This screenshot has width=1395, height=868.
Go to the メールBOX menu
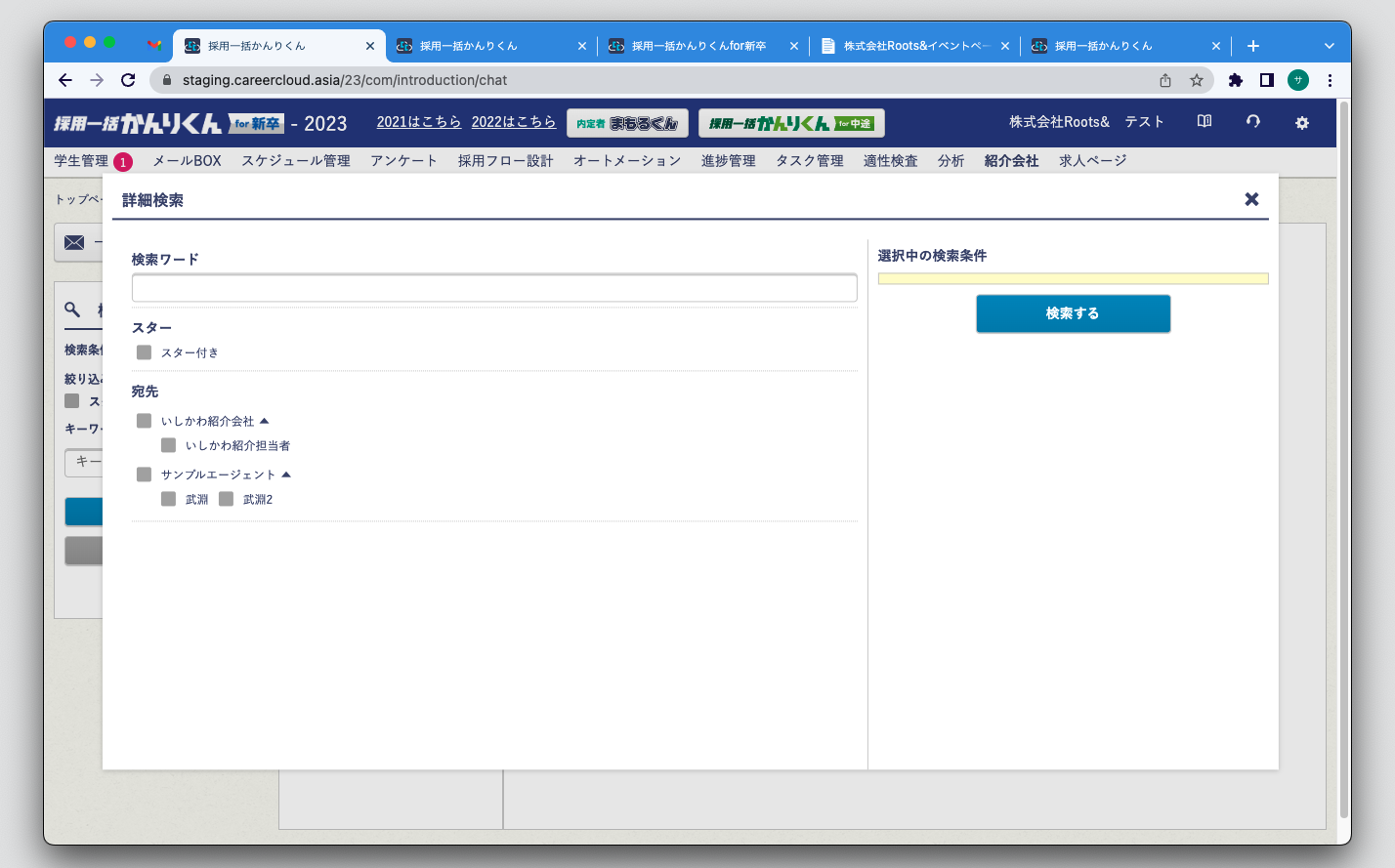click(187, 161)
